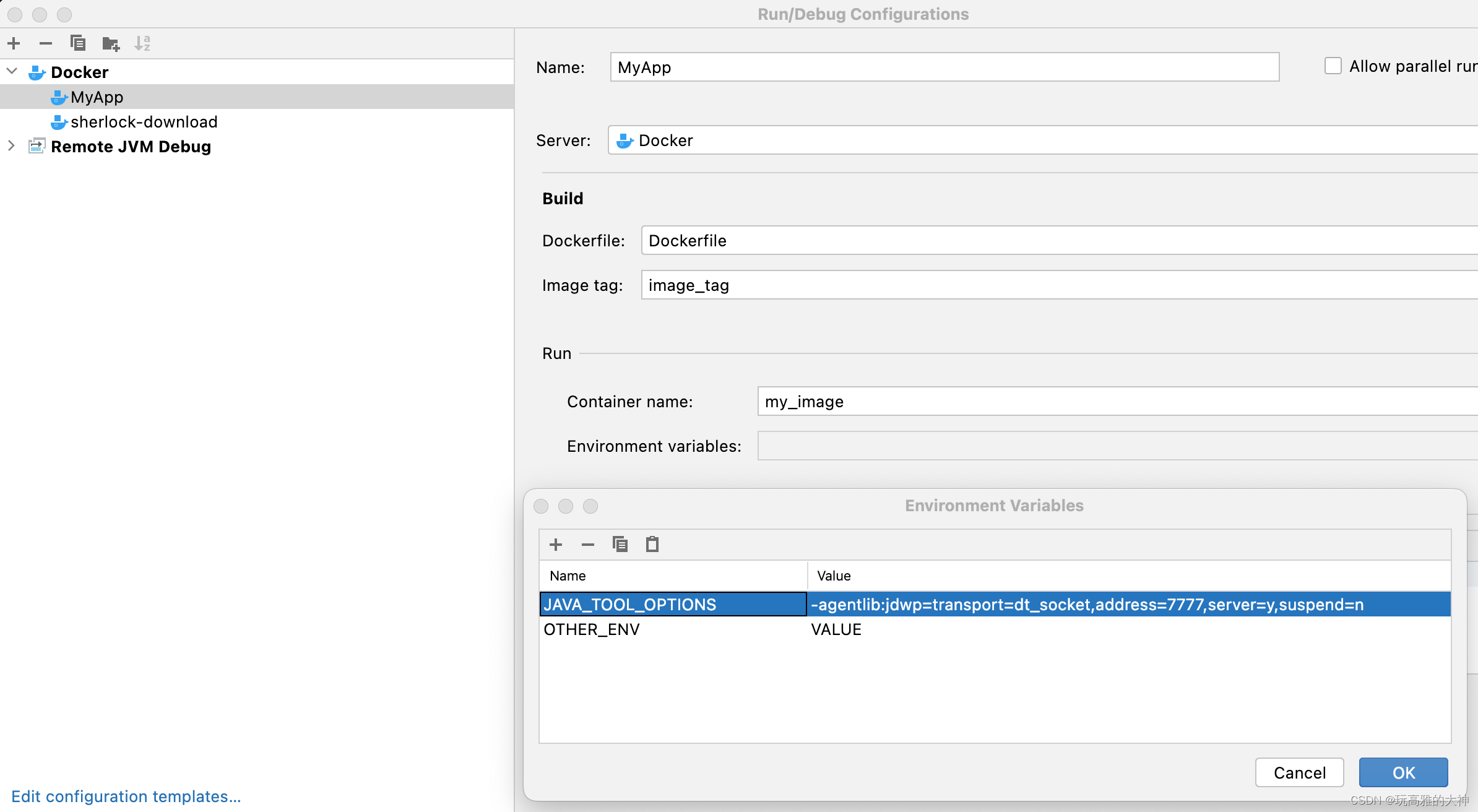Create a new configuration folder
The width and height of the screenshot is (1478, 812).
click(x=110, y=43)
